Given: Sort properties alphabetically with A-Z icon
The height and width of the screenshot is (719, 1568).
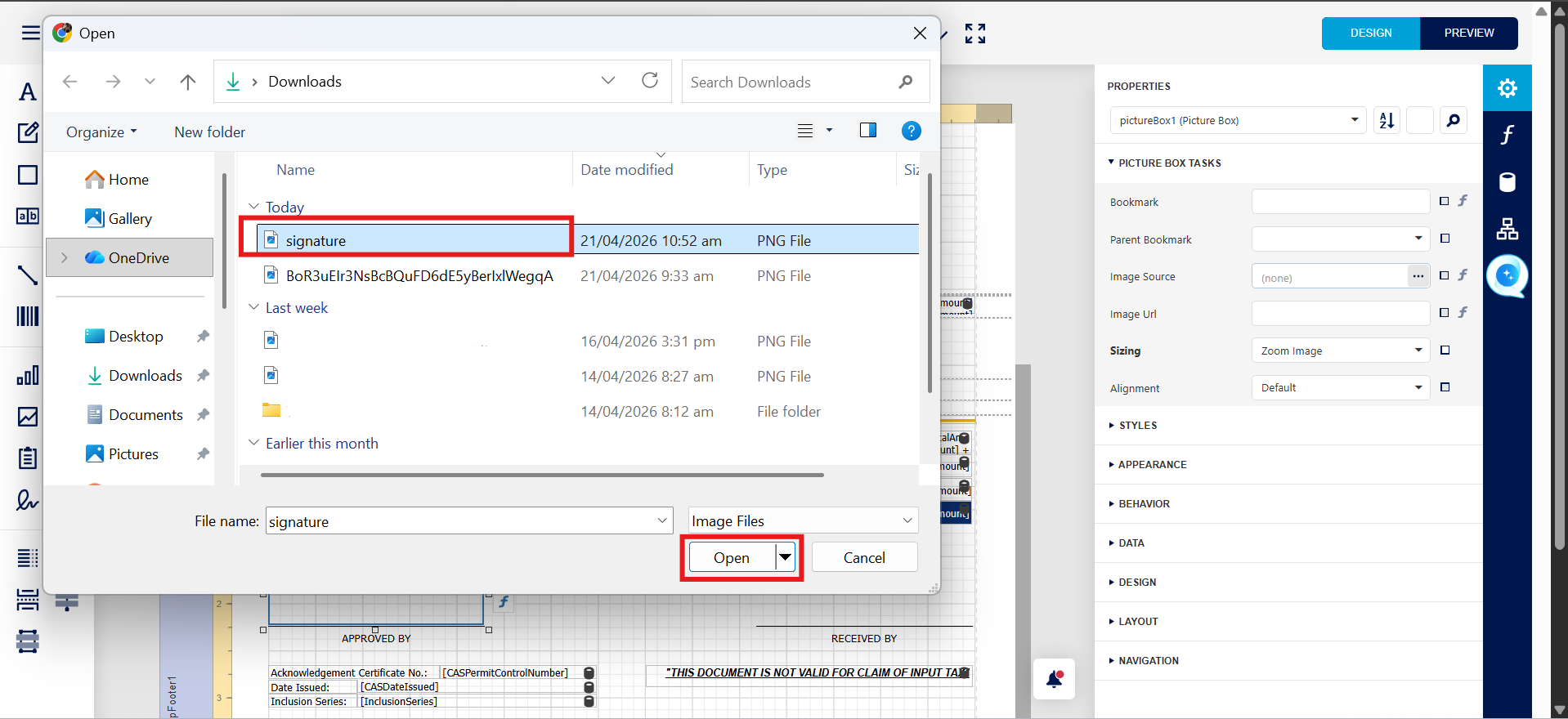Looking at the screenshot, I should coord(1387,121).
